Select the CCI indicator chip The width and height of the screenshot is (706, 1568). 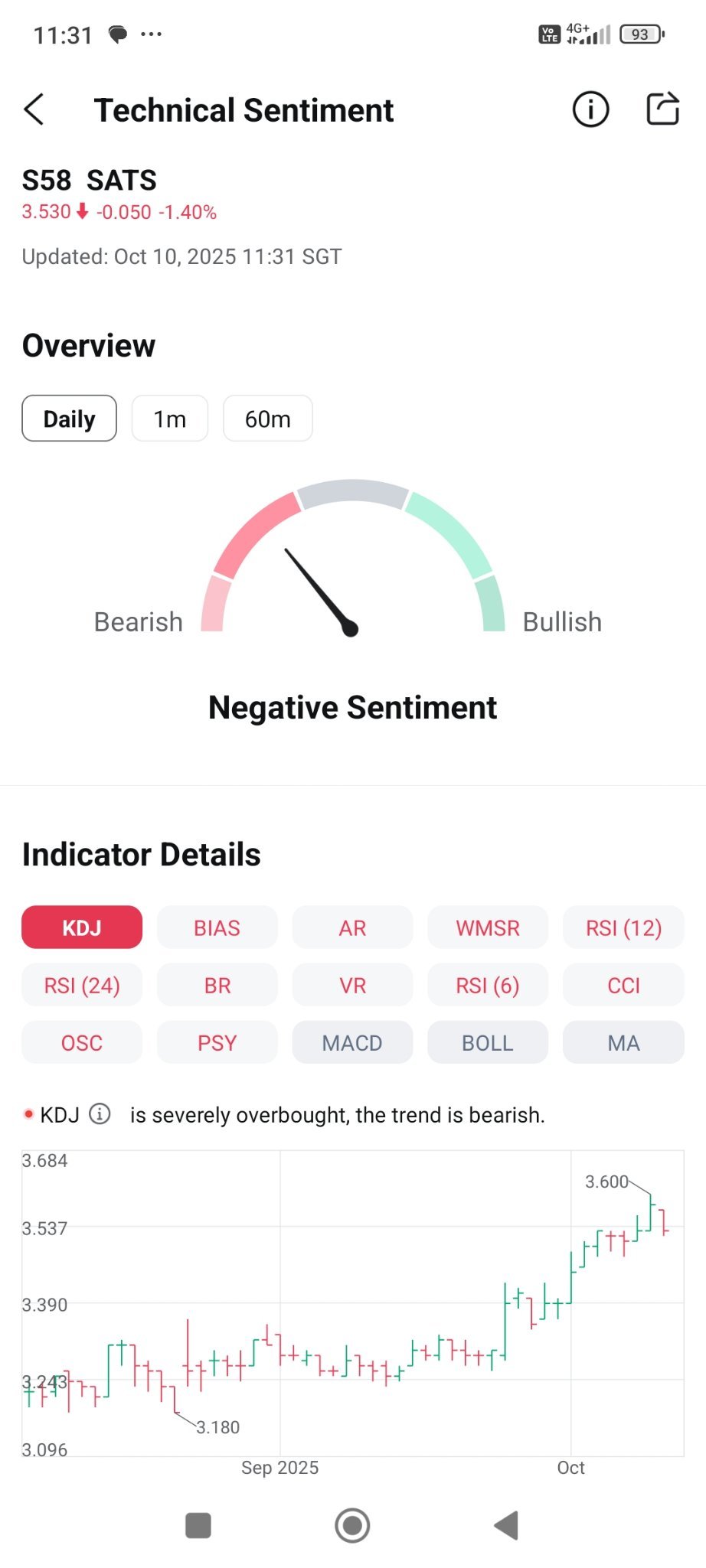click(x=623, y=985)
